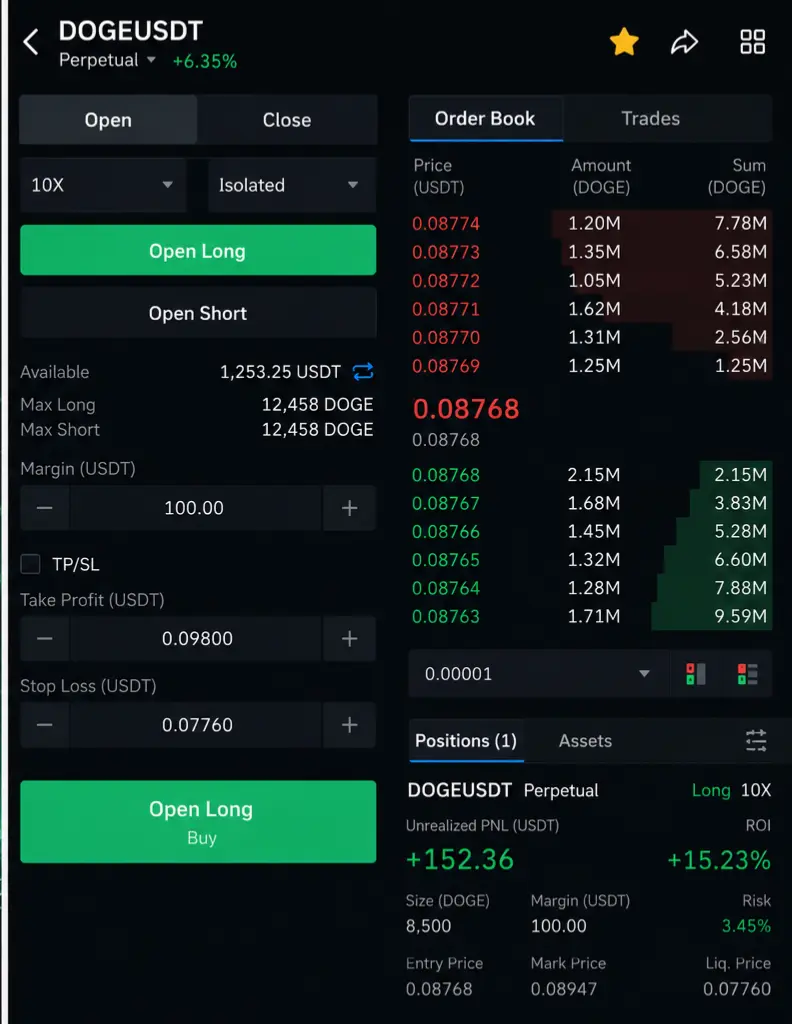Screen dimensions: 792x1024
Task: Click the Long 10X position label
Action: point(731,790)
